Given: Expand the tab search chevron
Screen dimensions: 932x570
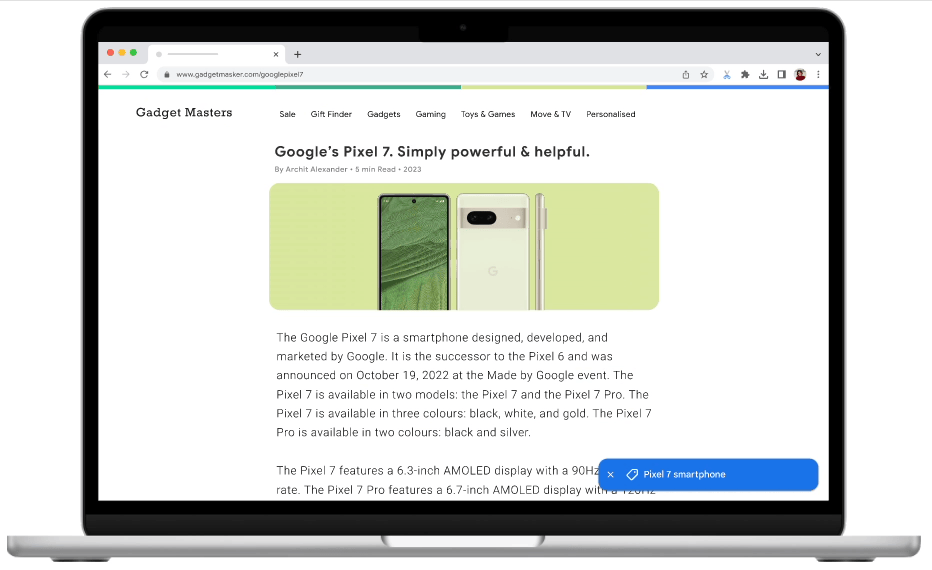Looking at the screenshot, I should 818,54.
